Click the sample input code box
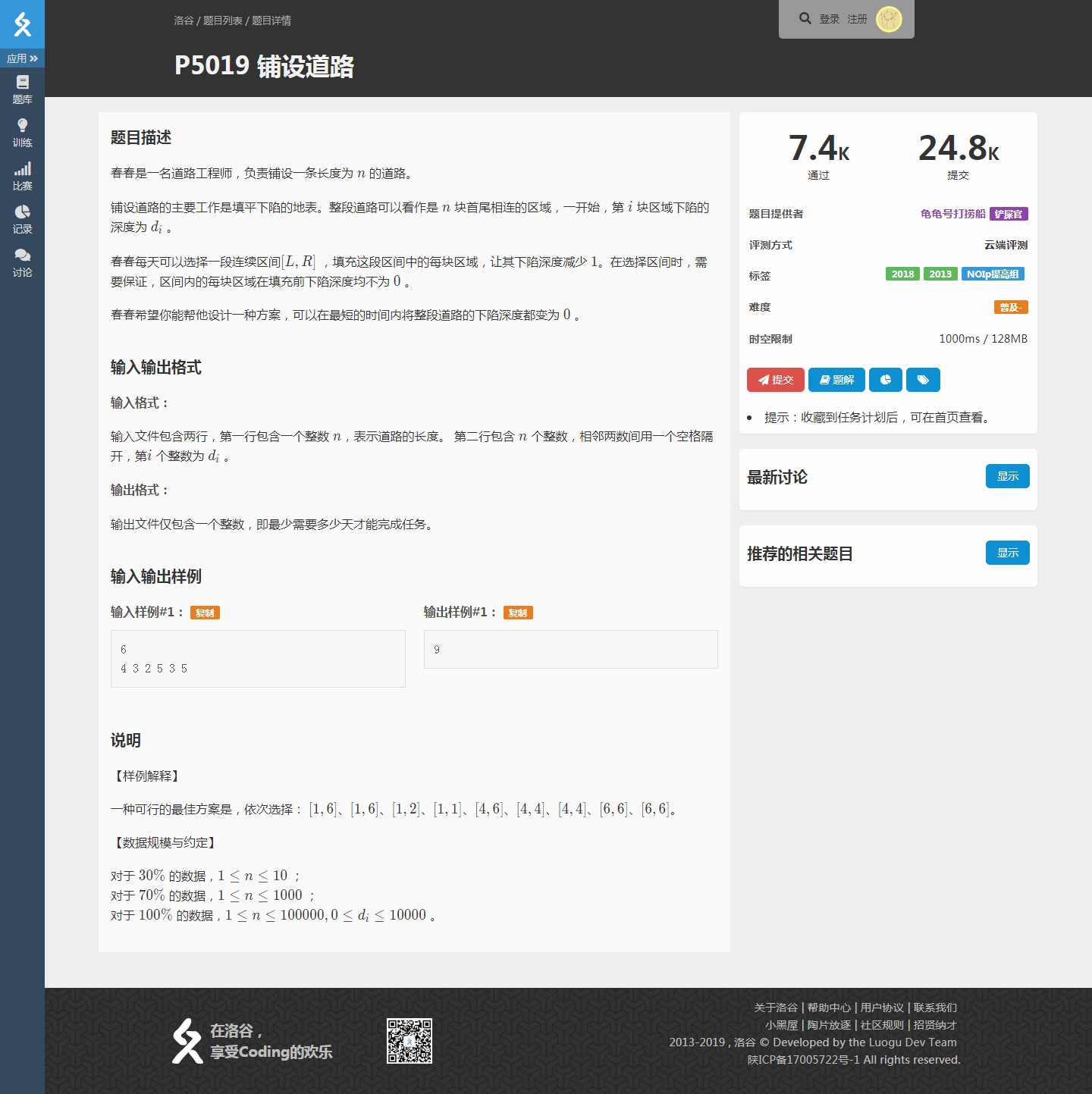The width and height of the screenshot is (1092, 1094). (x=258, y=659)
